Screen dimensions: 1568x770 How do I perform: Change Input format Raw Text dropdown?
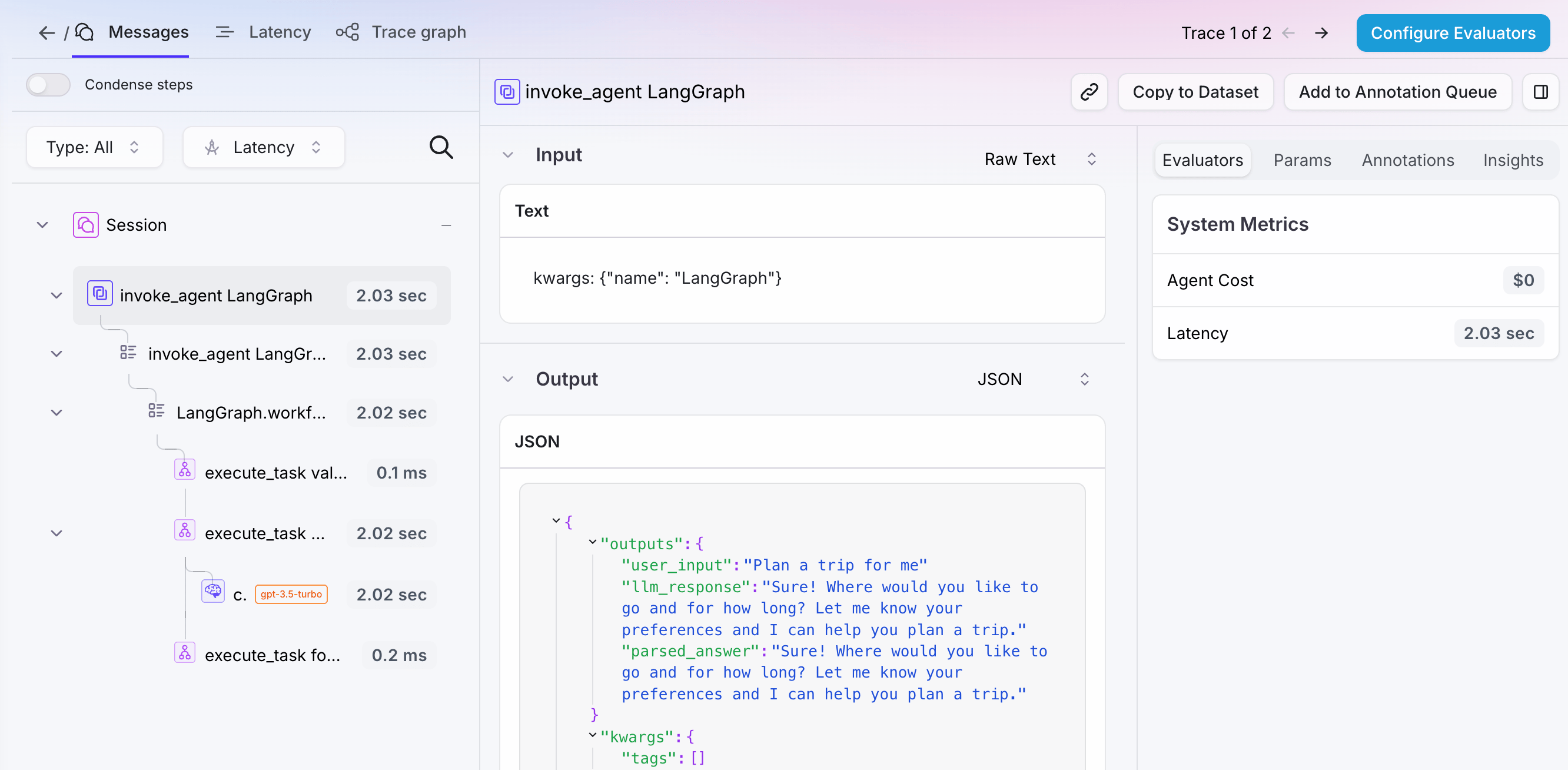tap(1041, 159)
